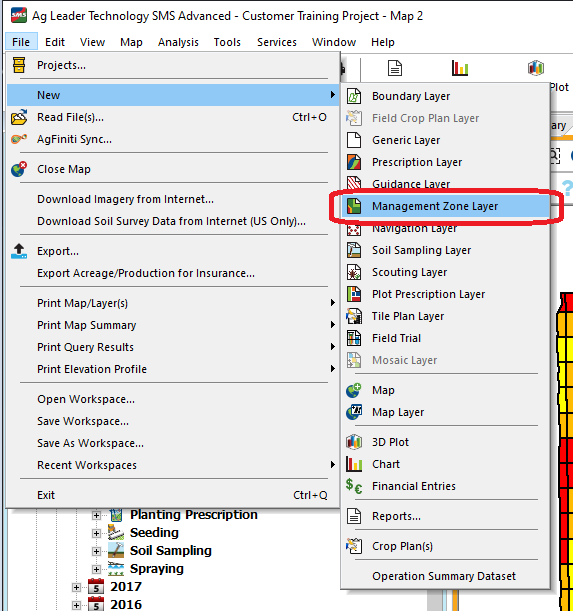Viewport: 573px width, 611px height.
Task: Choose Download Soil Survey Data from Internet
Action: [173, 221]
